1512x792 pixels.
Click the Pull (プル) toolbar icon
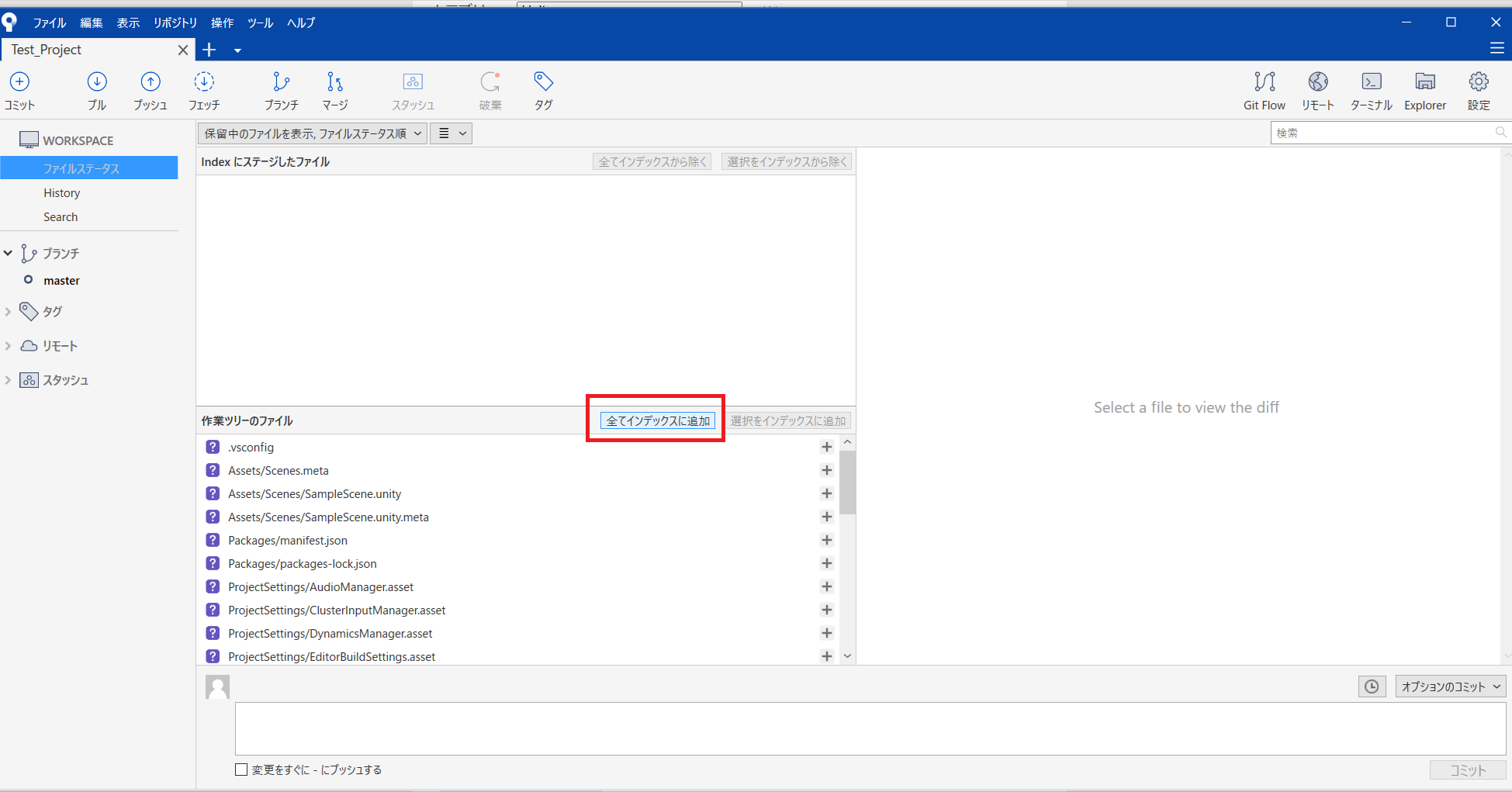click(x=97, y=90)
